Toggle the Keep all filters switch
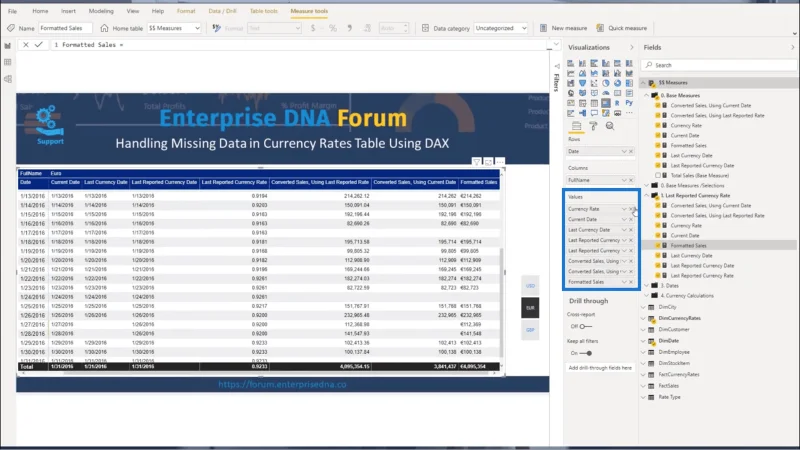The image size is (800, 450). tap(586, 353)
